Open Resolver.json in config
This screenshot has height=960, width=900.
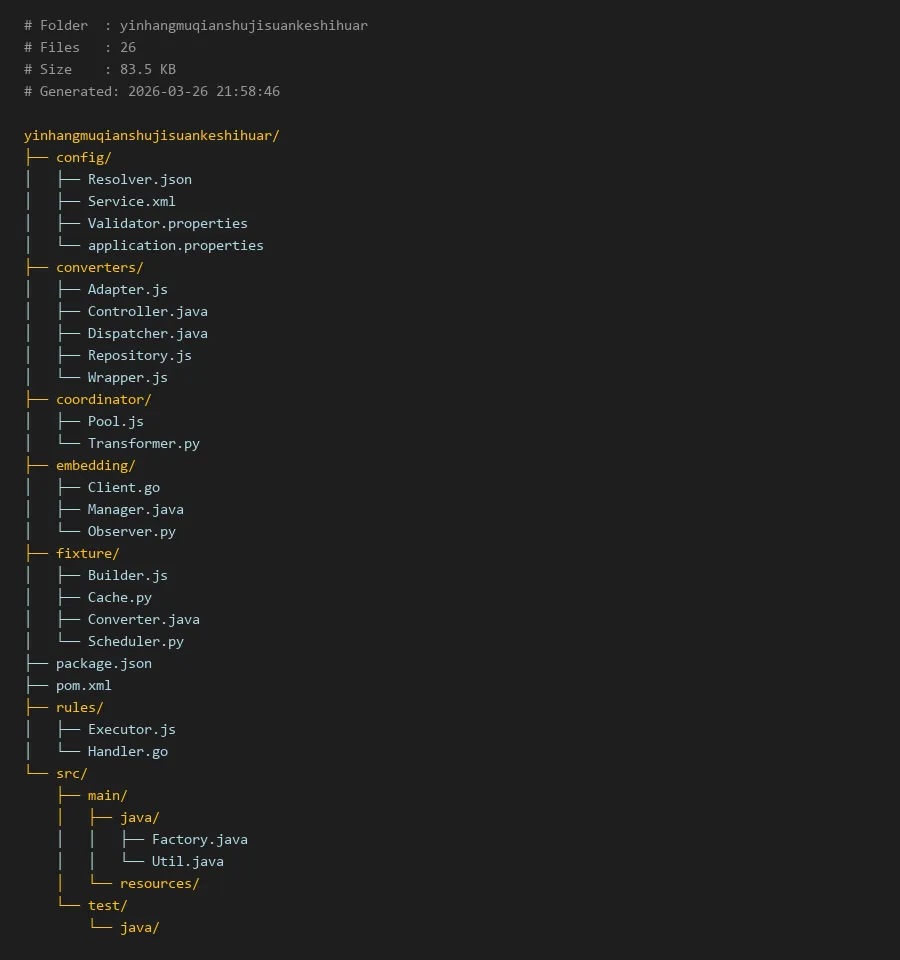point(139,179)
